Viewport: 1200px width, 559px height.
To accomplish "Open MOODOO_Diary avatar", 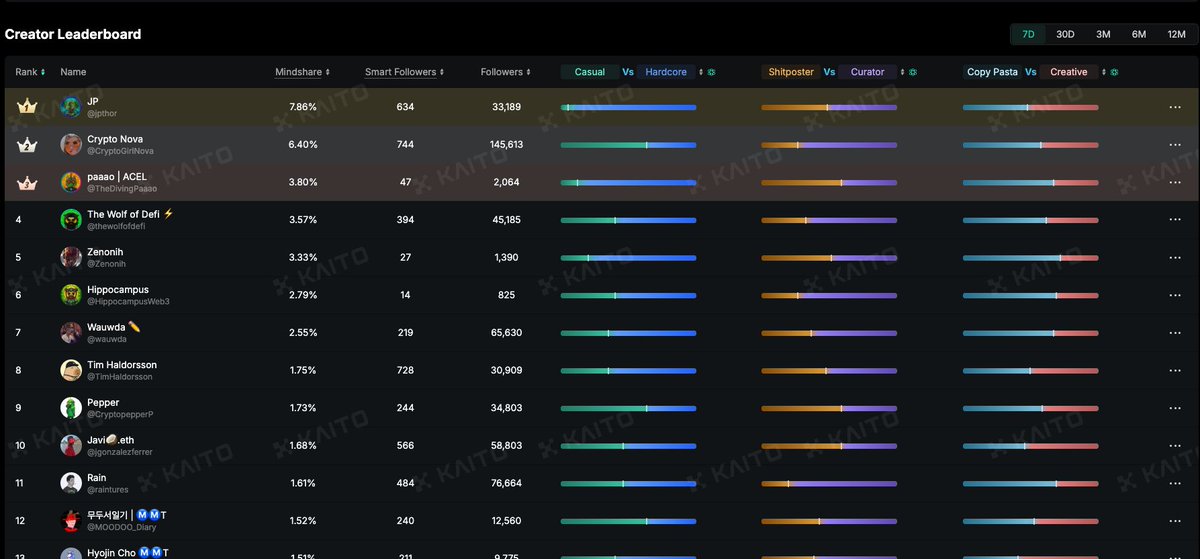I will pos(71,521).
